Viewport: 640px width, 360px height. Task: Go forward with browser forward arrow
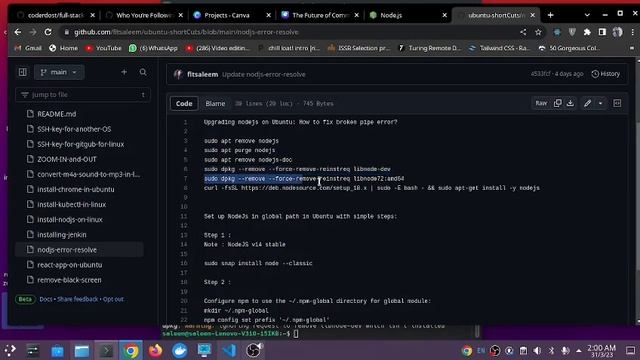[33, 32]
